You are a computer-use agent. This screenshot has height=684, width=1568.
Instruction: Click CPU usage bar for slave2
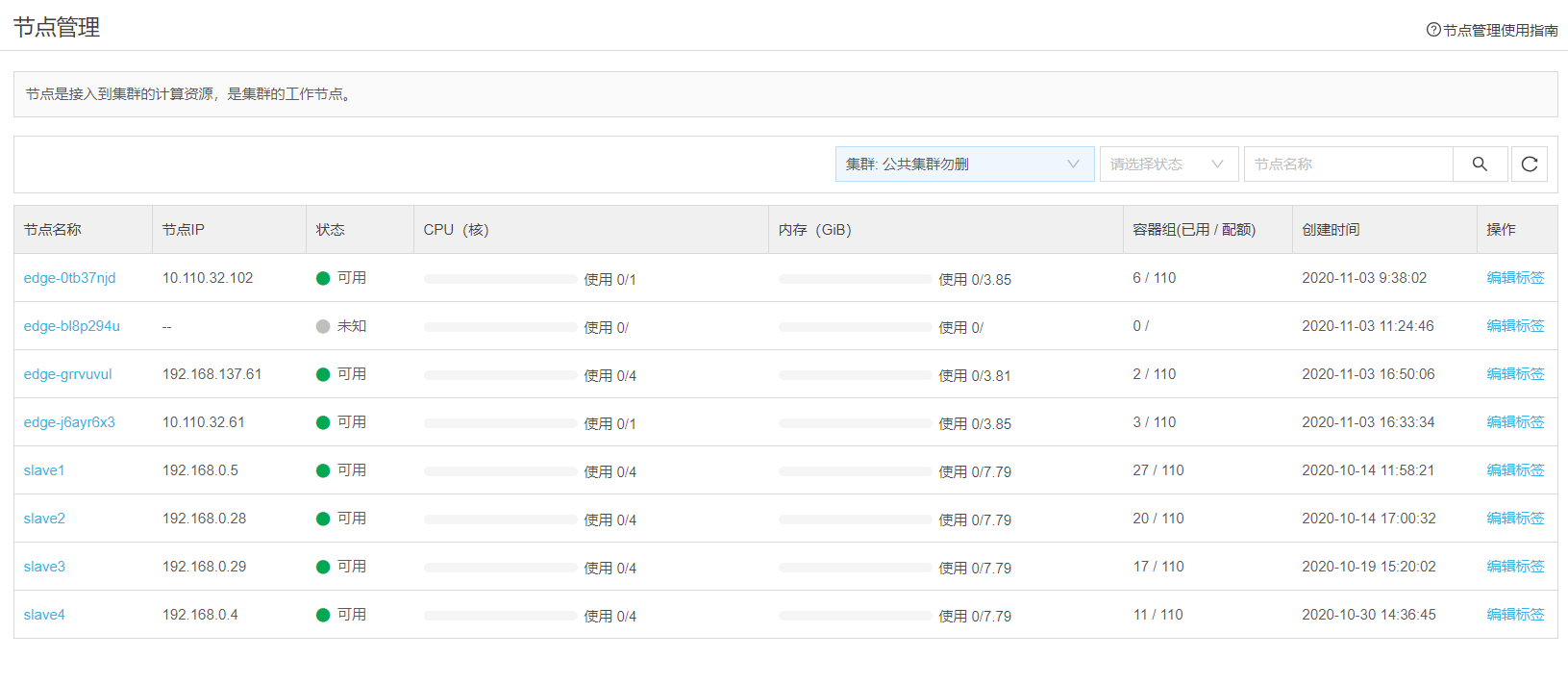tap(500, 519)
